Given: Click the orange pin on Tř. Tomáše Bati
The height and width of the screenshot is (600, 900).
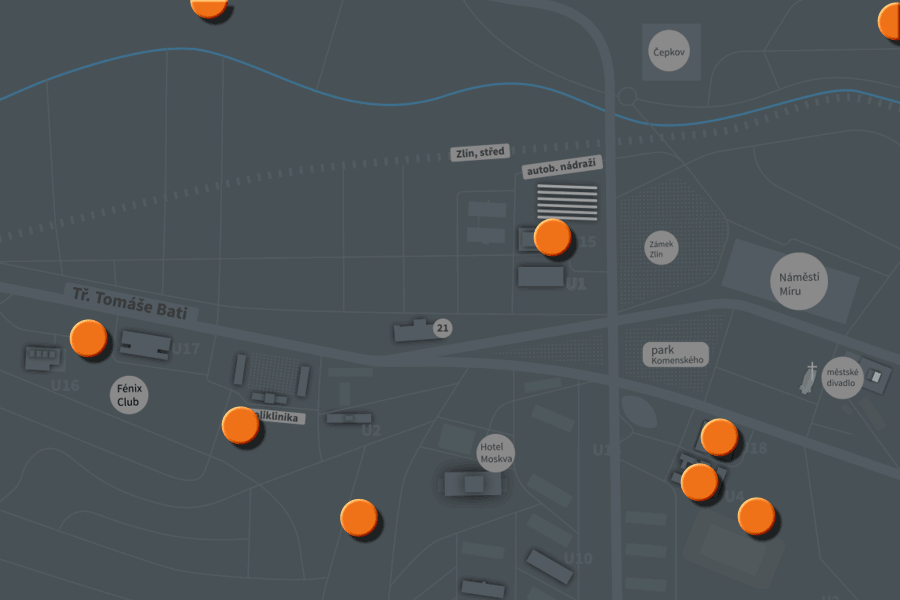Looking at the screenshot, I should click(x=88, y=338).
